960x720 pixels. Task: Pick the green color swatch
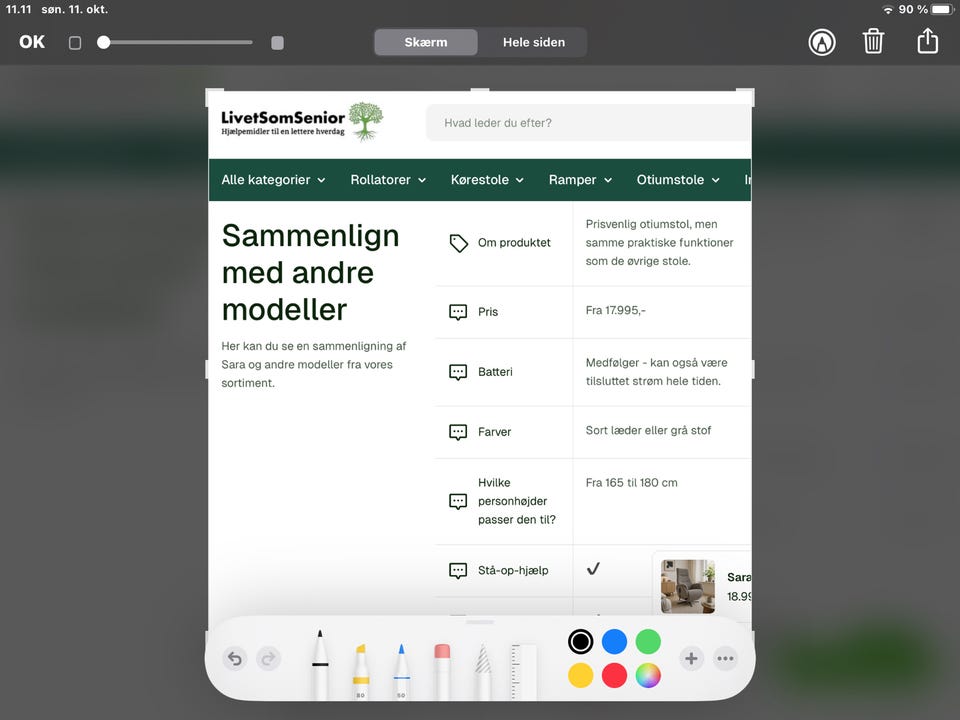648,642
